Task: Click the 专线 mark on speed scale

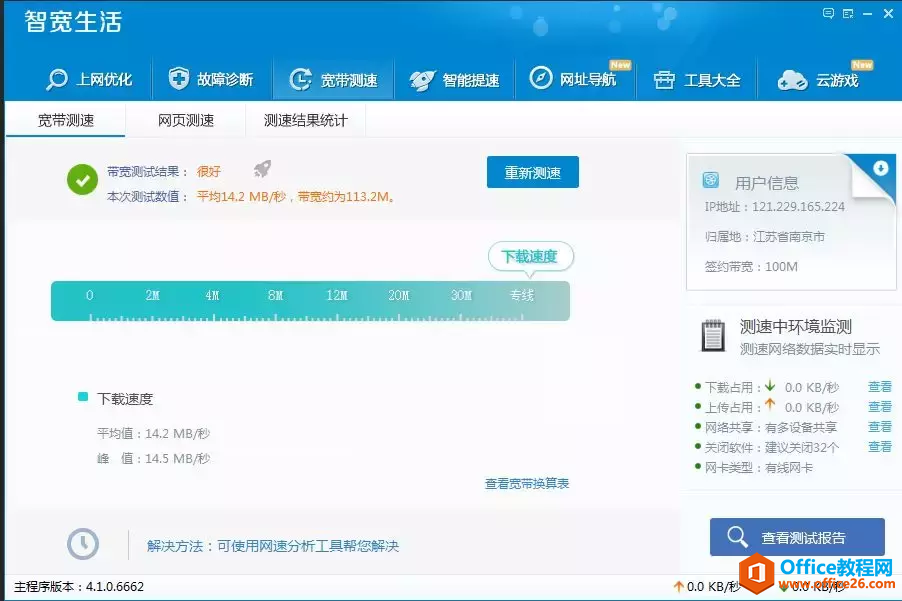Action: coord(522,296)
